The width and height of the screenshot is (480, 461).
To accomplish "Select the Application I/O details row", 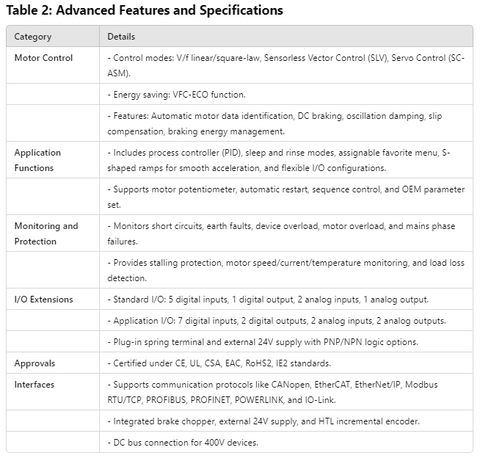I will pyautogui.click(x=286, y=321).
